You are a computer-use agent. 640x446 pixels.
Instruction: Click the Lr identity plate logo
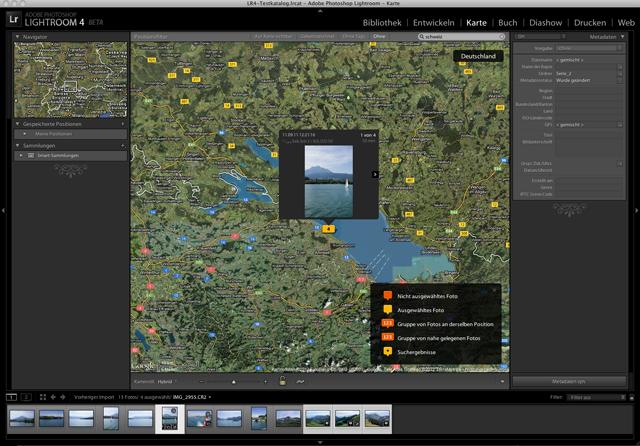pyautogui.click(x=13, y=19)
